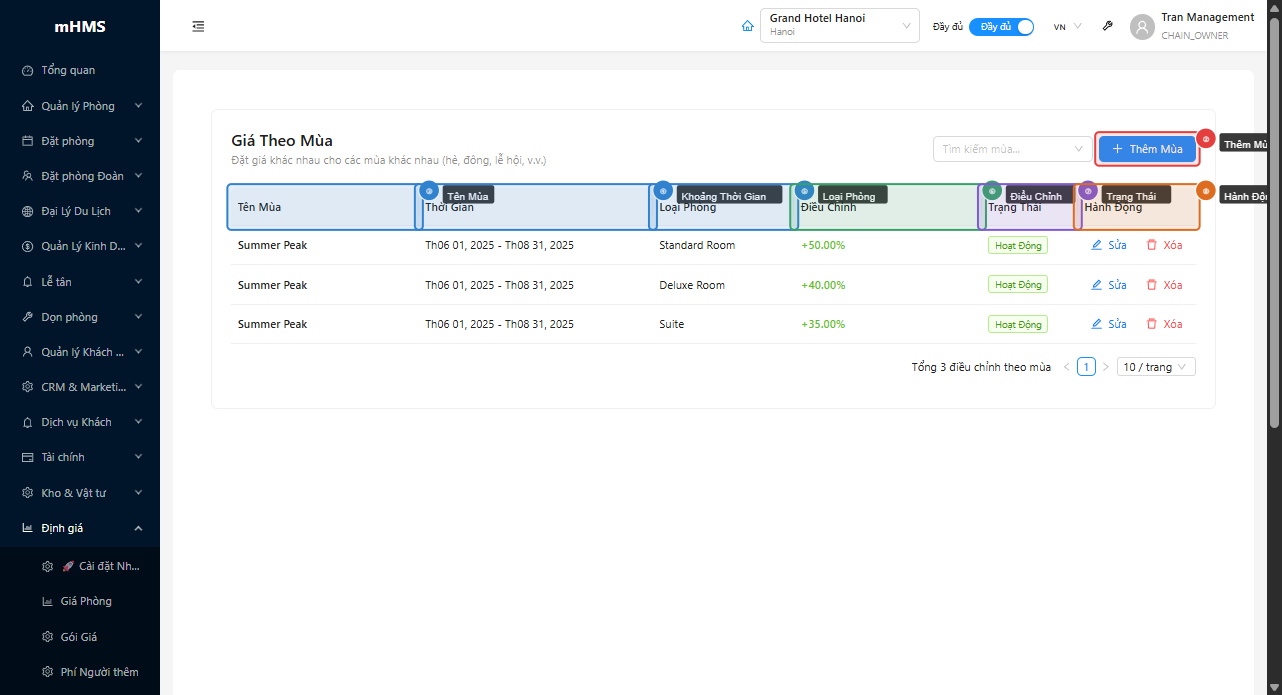Click the sidebar collapse menu icon

[198, 27]
